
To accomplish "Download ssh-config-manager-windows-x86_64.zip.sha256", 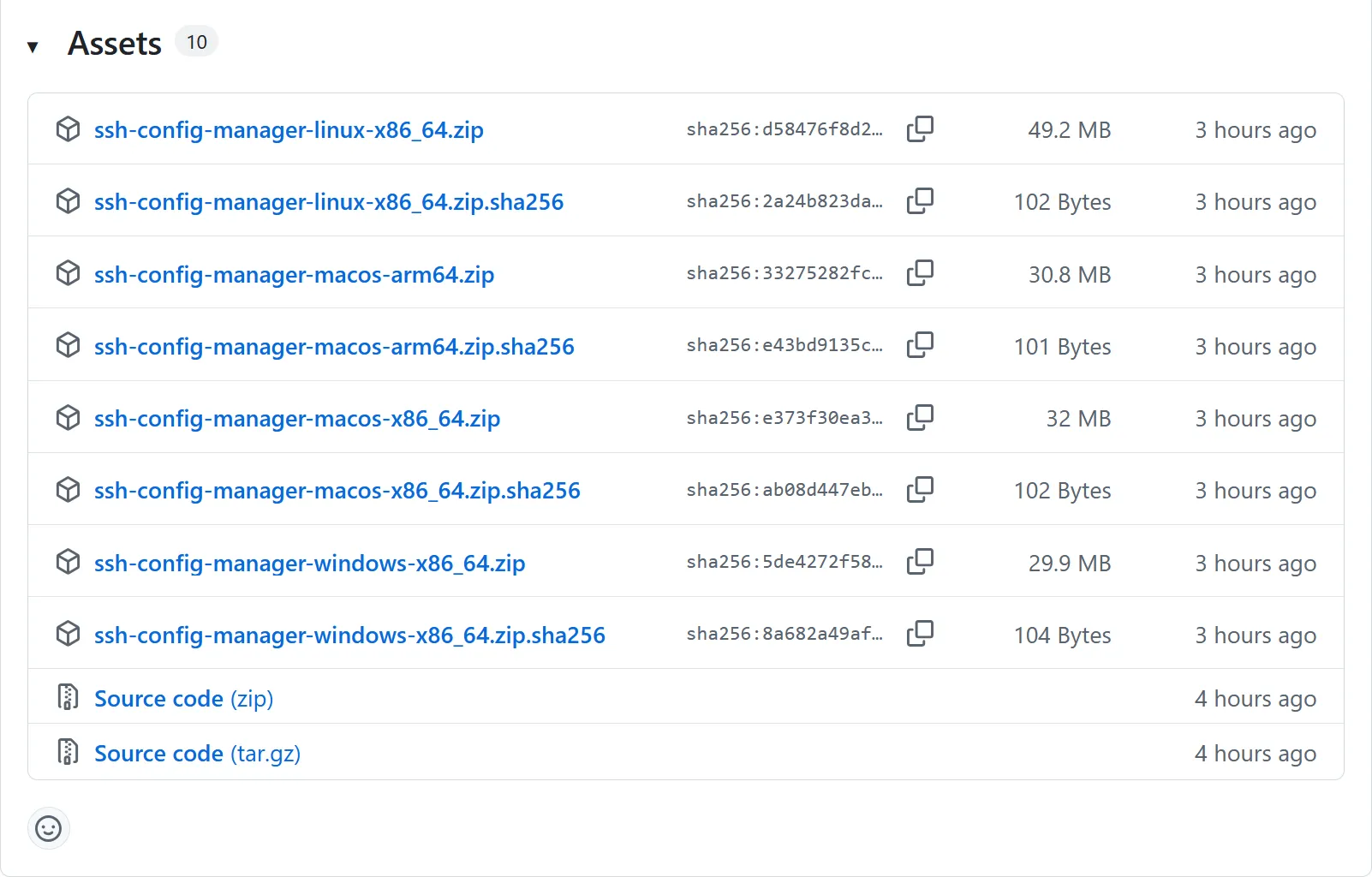I will point(349,635).
